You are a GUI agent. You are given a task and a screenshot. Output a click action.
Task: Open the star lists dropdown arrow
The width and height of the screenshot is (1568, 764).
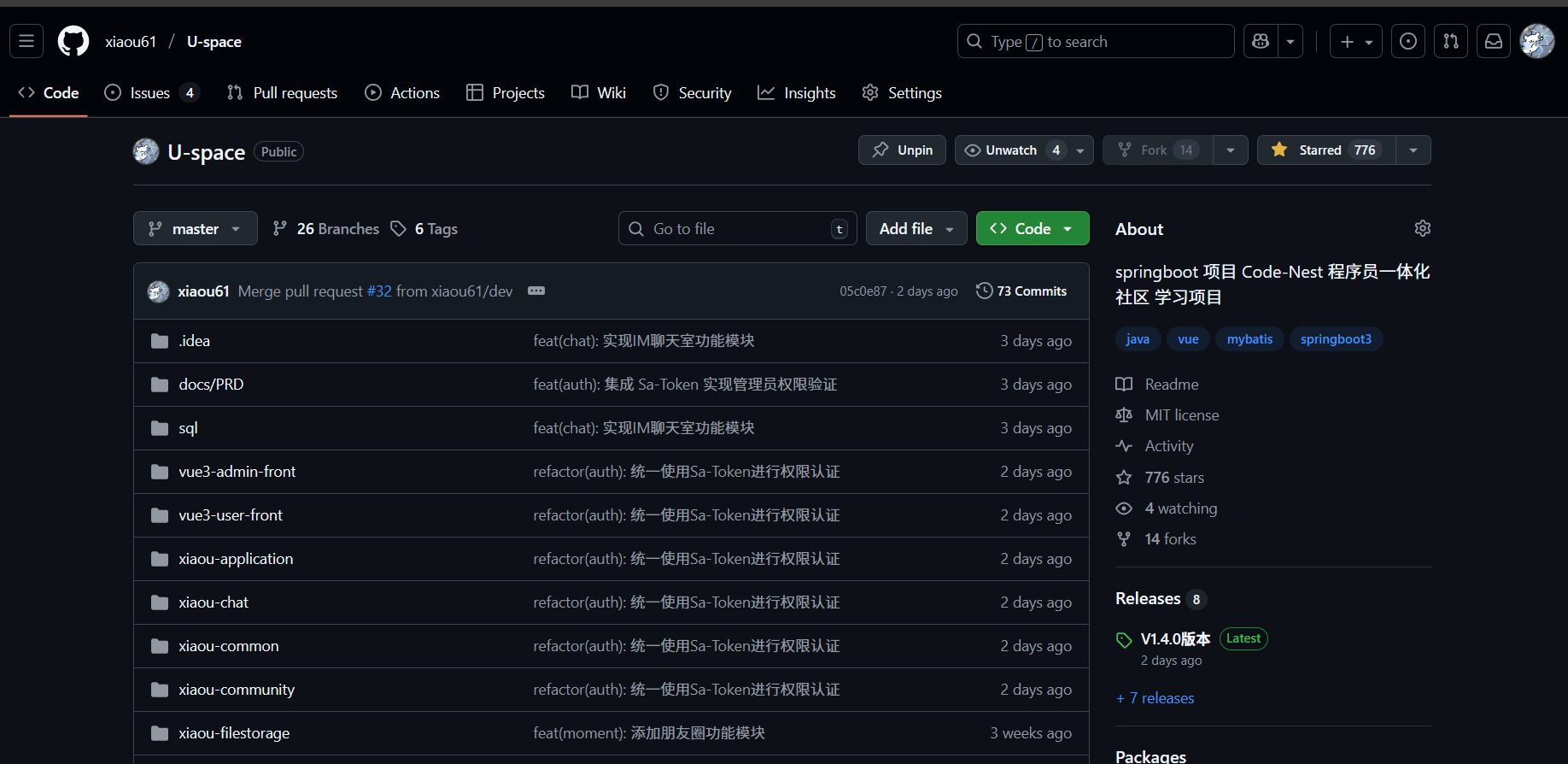point(1413,150)
